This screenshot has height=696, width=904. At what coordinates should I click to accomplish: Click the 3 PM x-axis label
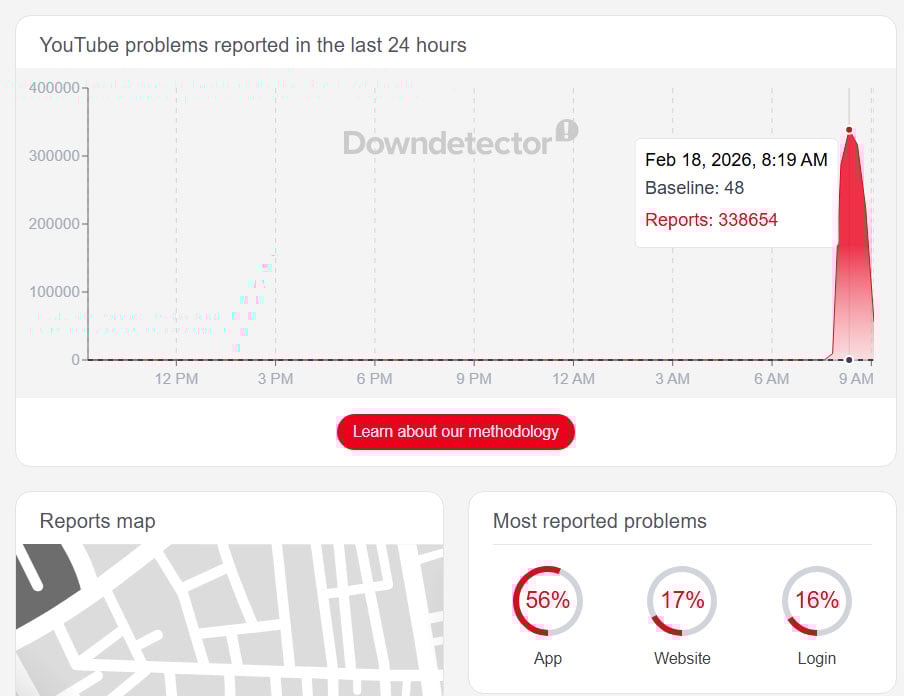(275, 379)
